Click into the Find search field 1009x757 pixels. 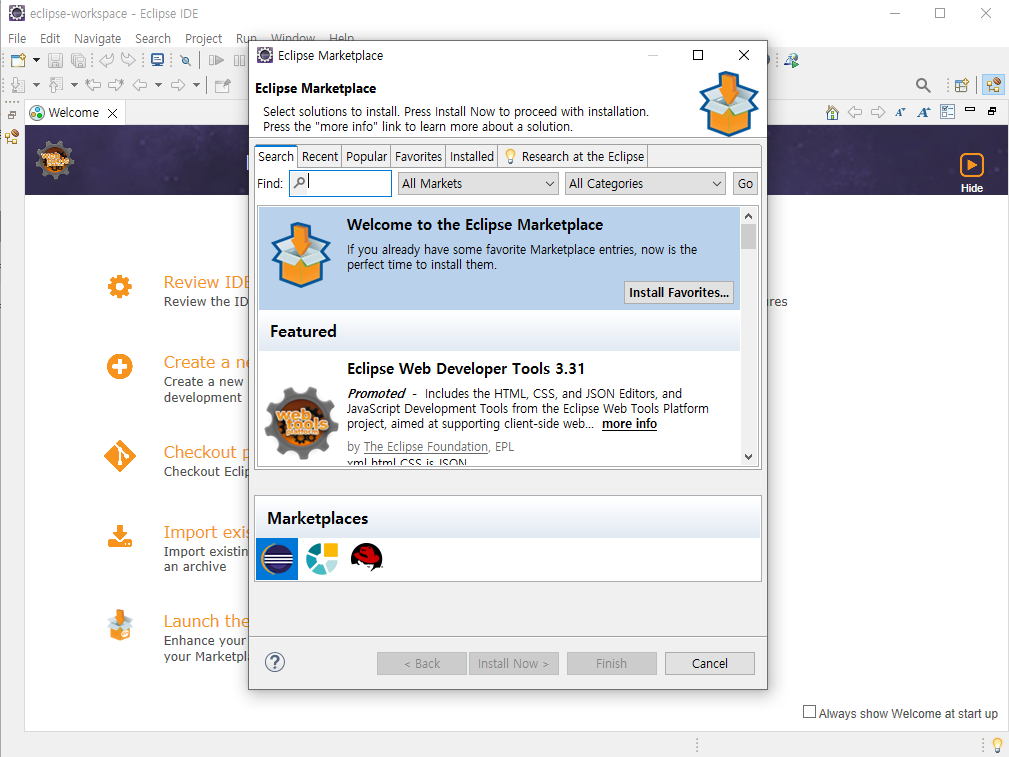point(340,183)
